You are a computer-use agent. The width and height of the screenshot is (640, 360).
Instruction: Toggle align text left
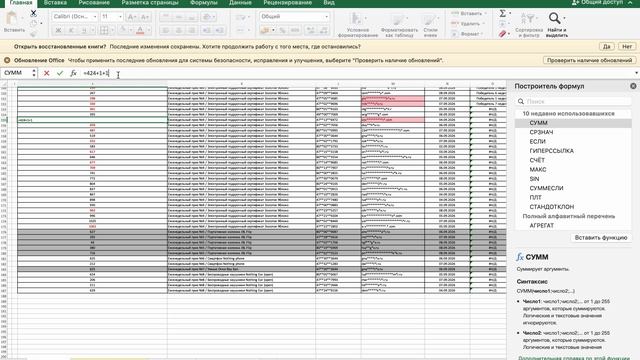(x=166, y=30)
